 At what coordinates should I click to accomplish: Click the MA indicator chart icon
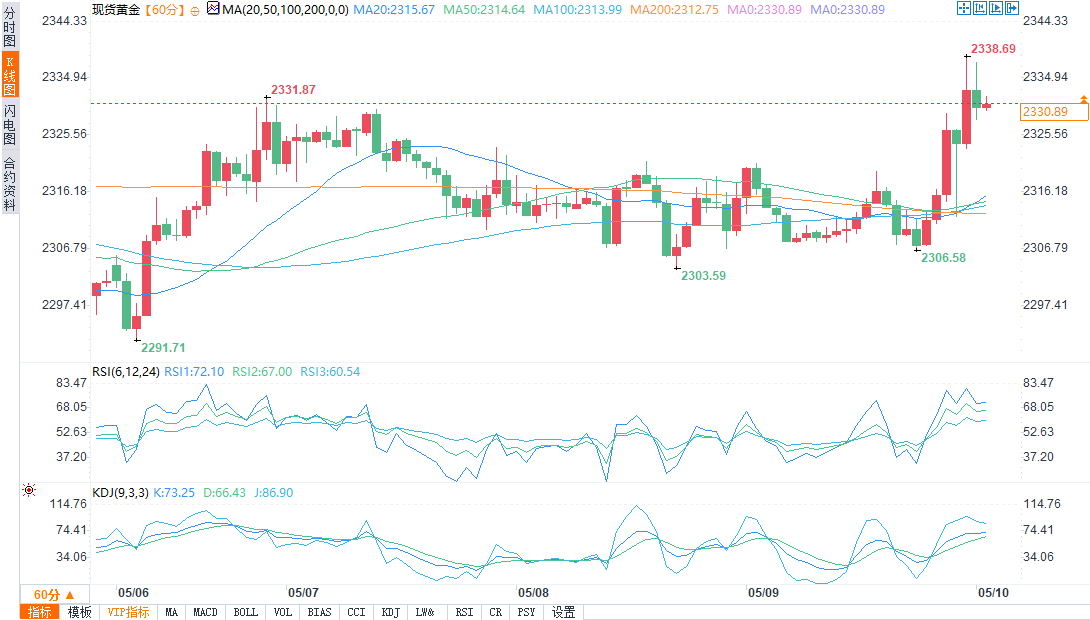tap(213, 9)
